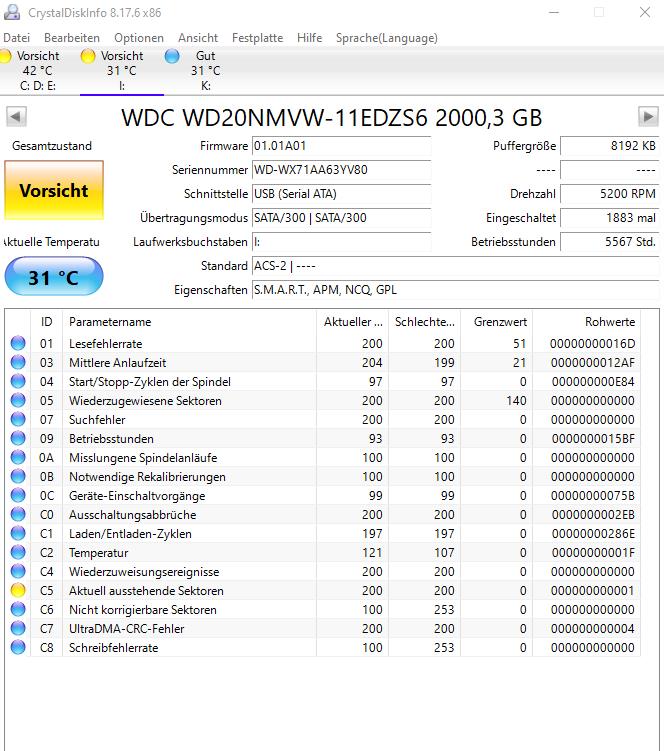Go to next disk with right arrow
Screen dimensions: 664x751
tap(648, 116)
